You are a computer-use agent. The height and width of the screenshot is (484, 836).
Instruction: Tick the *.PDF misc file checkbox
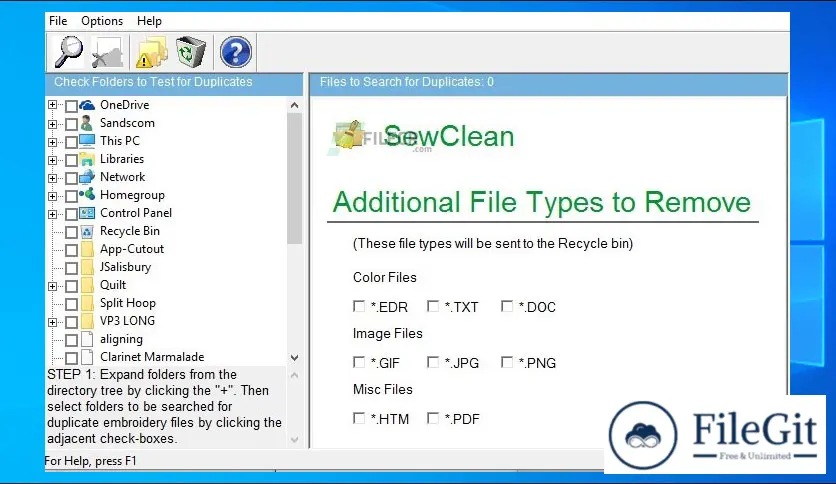coord(433,418)
